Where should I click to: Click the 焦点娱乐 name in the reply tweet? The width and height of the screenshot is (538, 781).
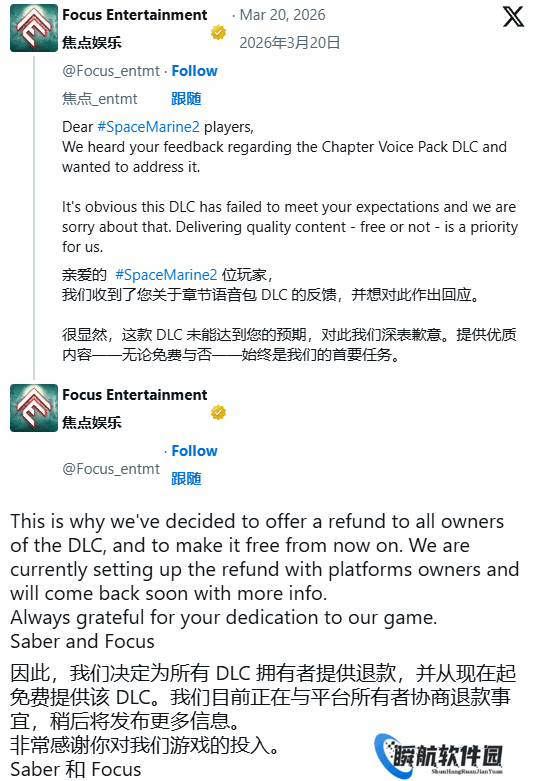92,422
